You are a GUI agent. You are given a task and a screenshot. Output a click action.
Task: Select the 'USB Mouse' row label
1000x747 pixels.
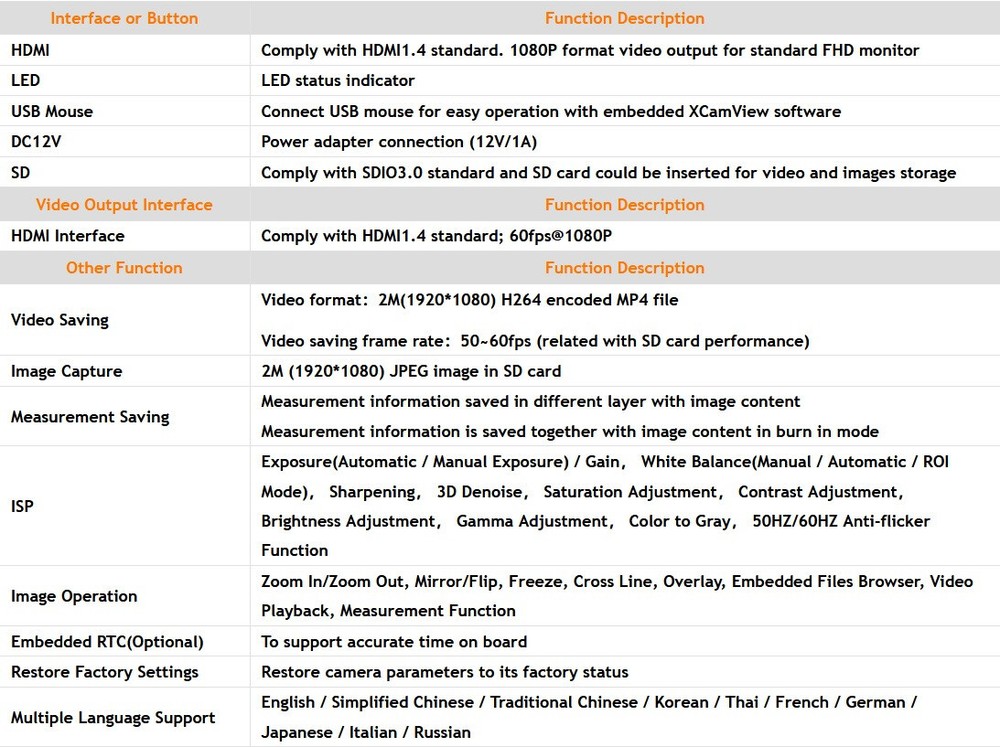tap(52, 111)
